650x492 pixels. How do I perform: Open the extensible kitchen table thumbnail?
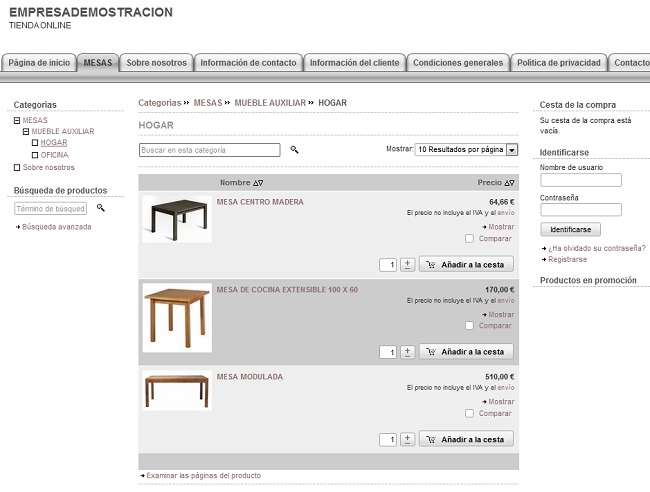[177, 318]
